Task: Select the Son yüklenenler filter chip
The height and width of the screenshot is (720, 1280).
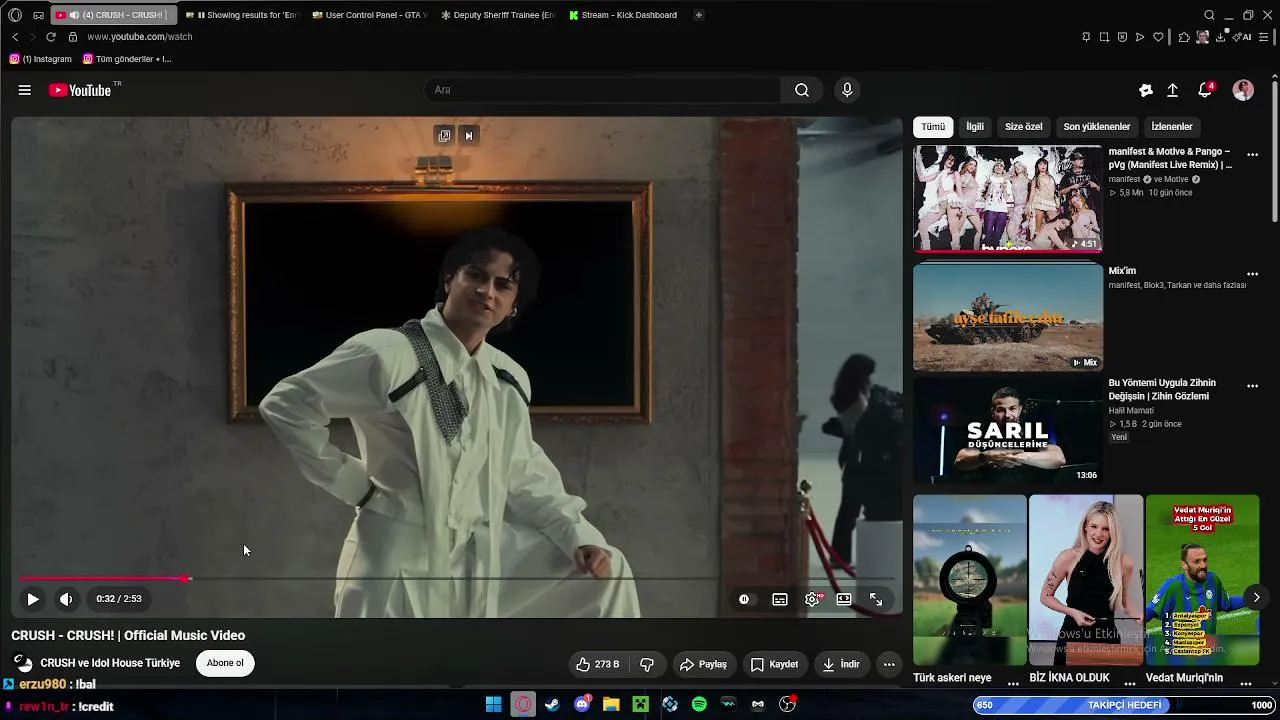Action: pos(1097,127)
